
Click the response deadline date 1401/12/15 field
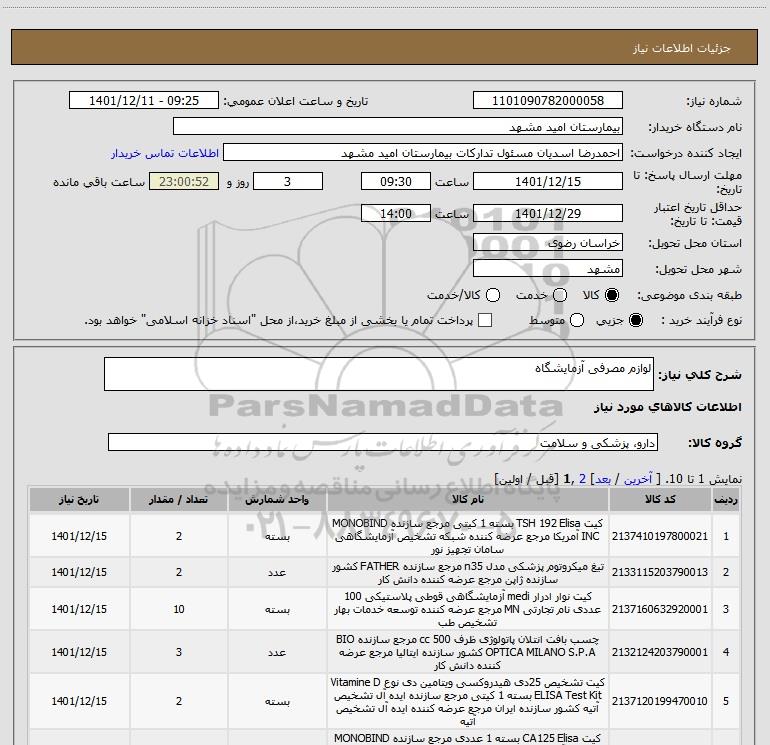548,181
